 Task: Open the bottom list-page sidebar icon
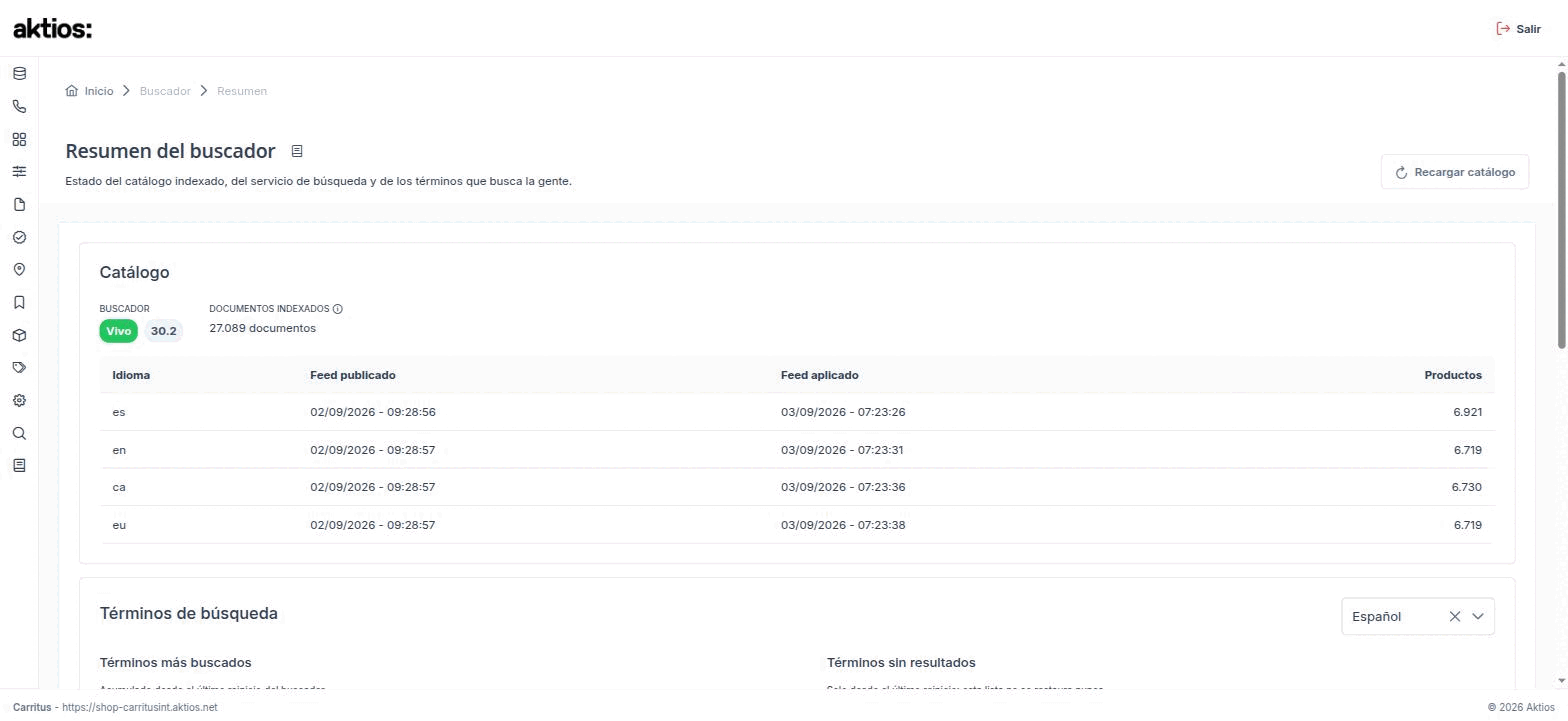[x=19, y=465]
